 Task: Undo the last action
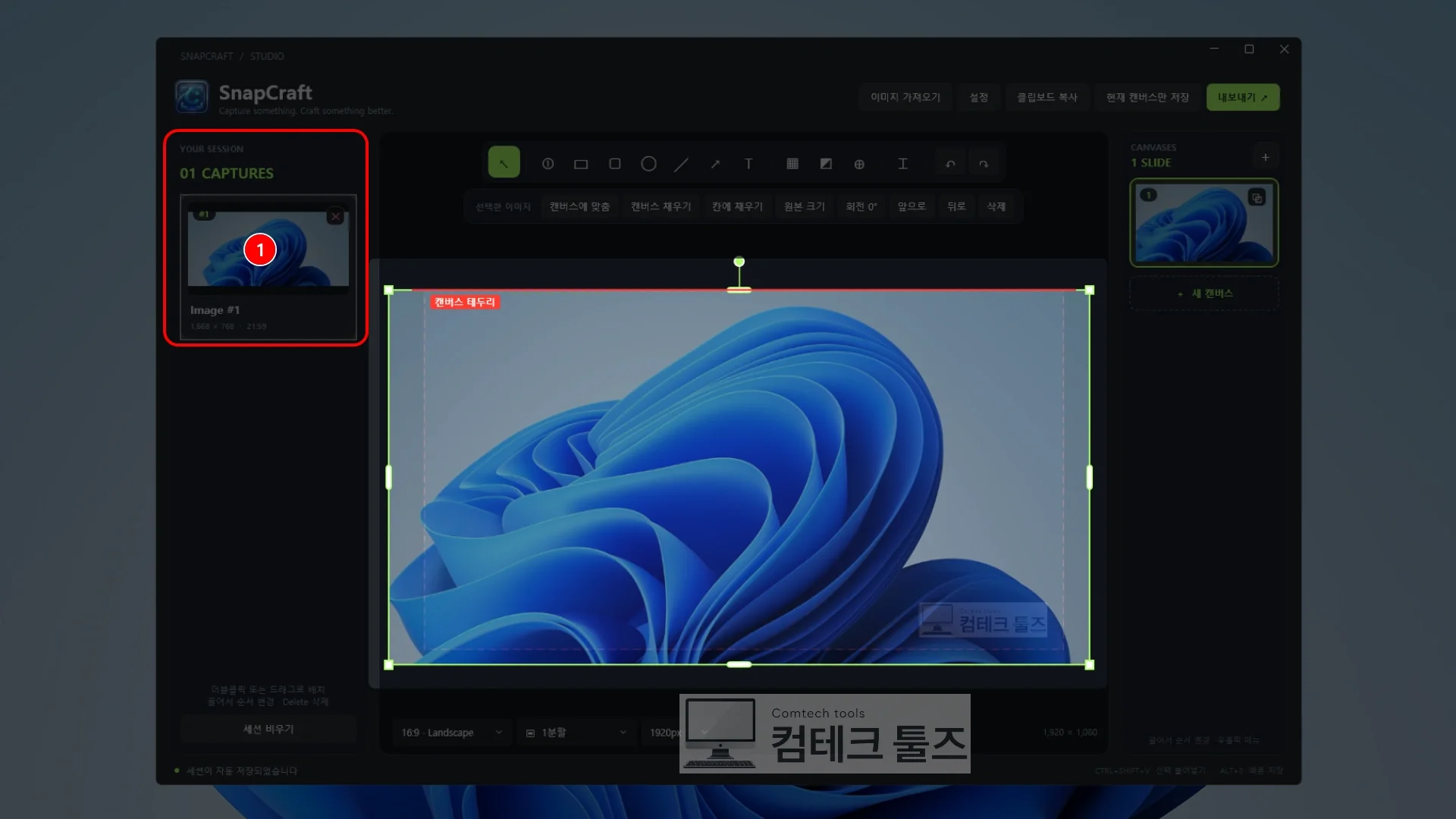pos(950,164)
